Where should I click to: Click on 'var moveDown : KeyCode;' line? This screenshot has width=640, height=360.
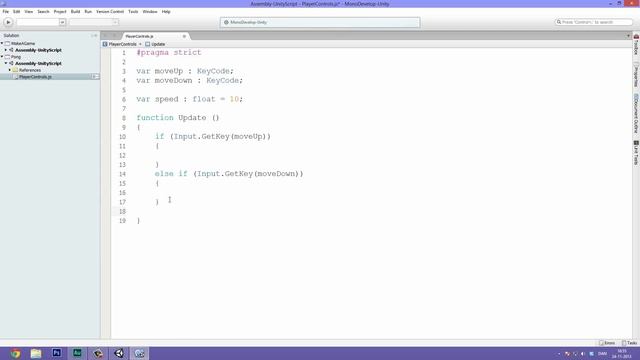tap(189, 80)
